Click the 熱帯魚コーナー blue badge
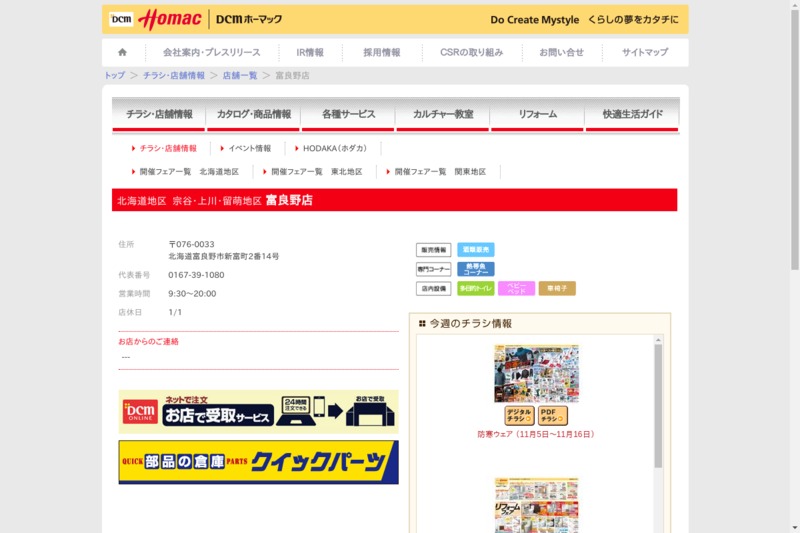 pos(476,269)
